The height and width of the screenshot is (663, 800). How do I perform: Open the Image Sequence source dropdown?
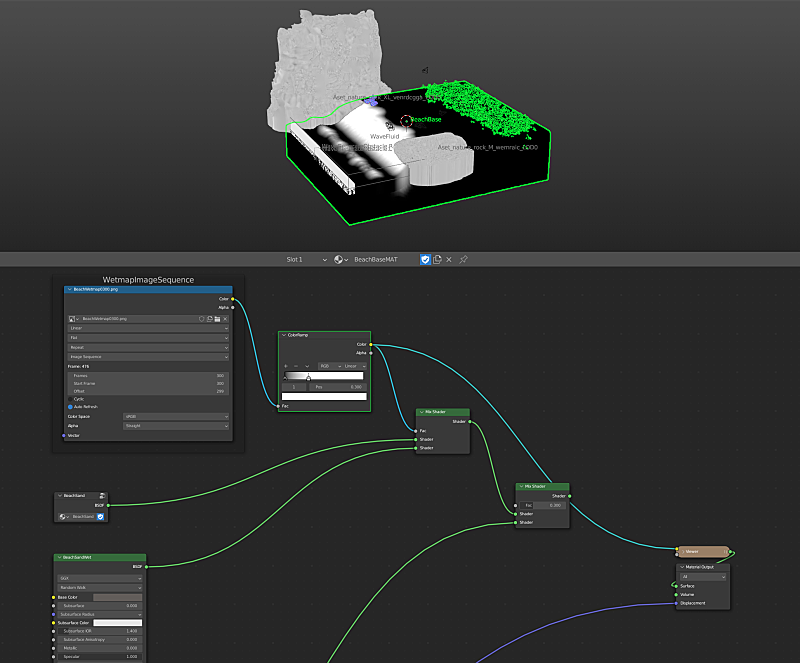coord(148,356)
